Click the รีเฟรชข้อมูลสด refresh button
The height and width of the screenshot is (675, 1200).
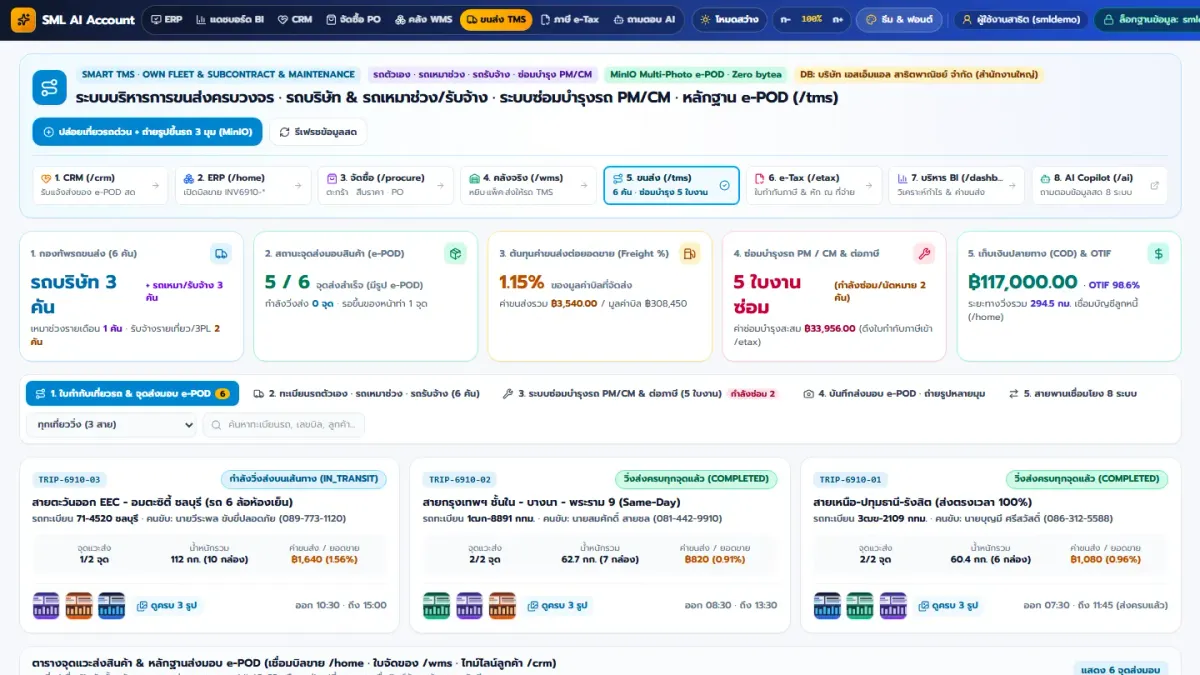tap(318, 132)
